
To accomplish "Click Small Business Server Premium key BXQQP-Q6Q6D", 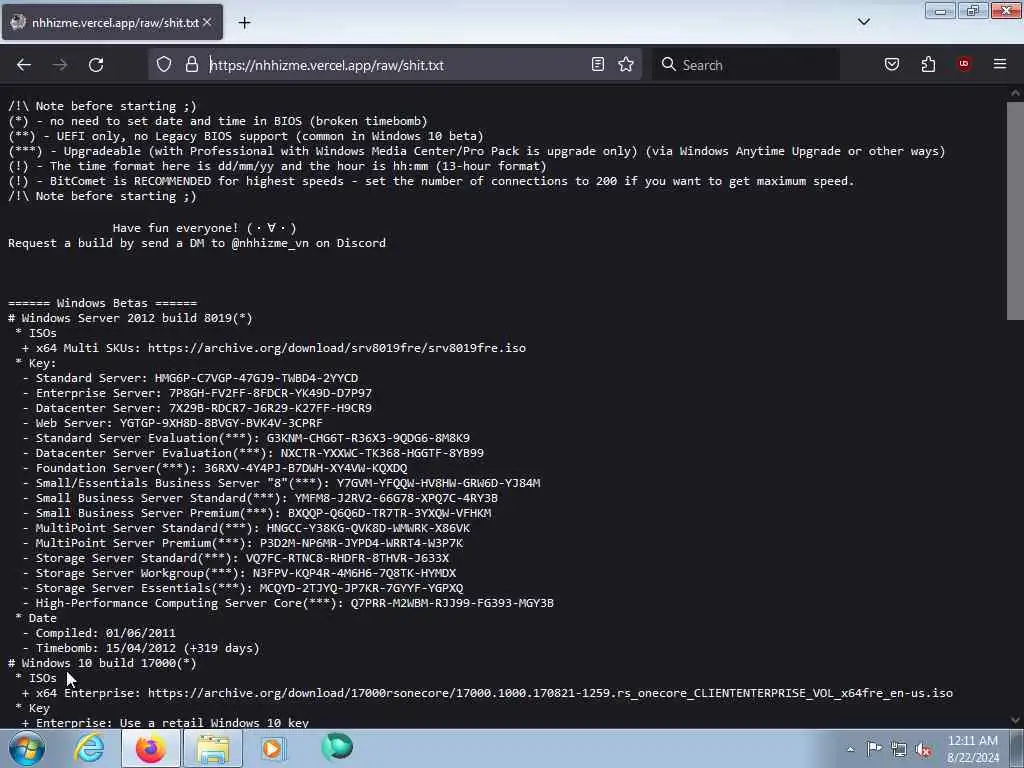I will coord(389,513).
